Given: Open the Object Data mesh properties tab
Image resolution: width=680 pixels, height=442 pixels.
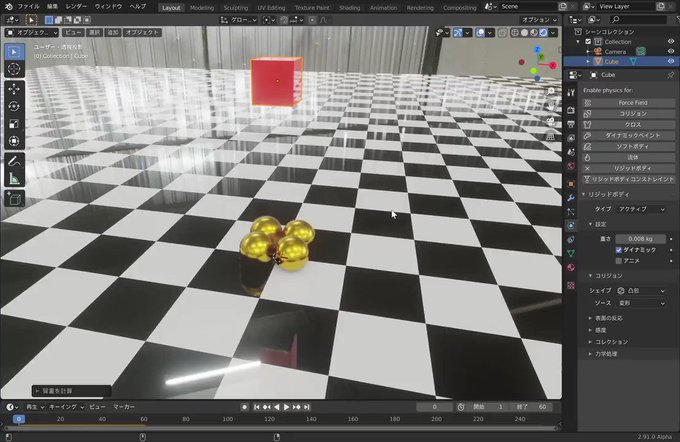Looking at the screenshot, I should [571, 253].
